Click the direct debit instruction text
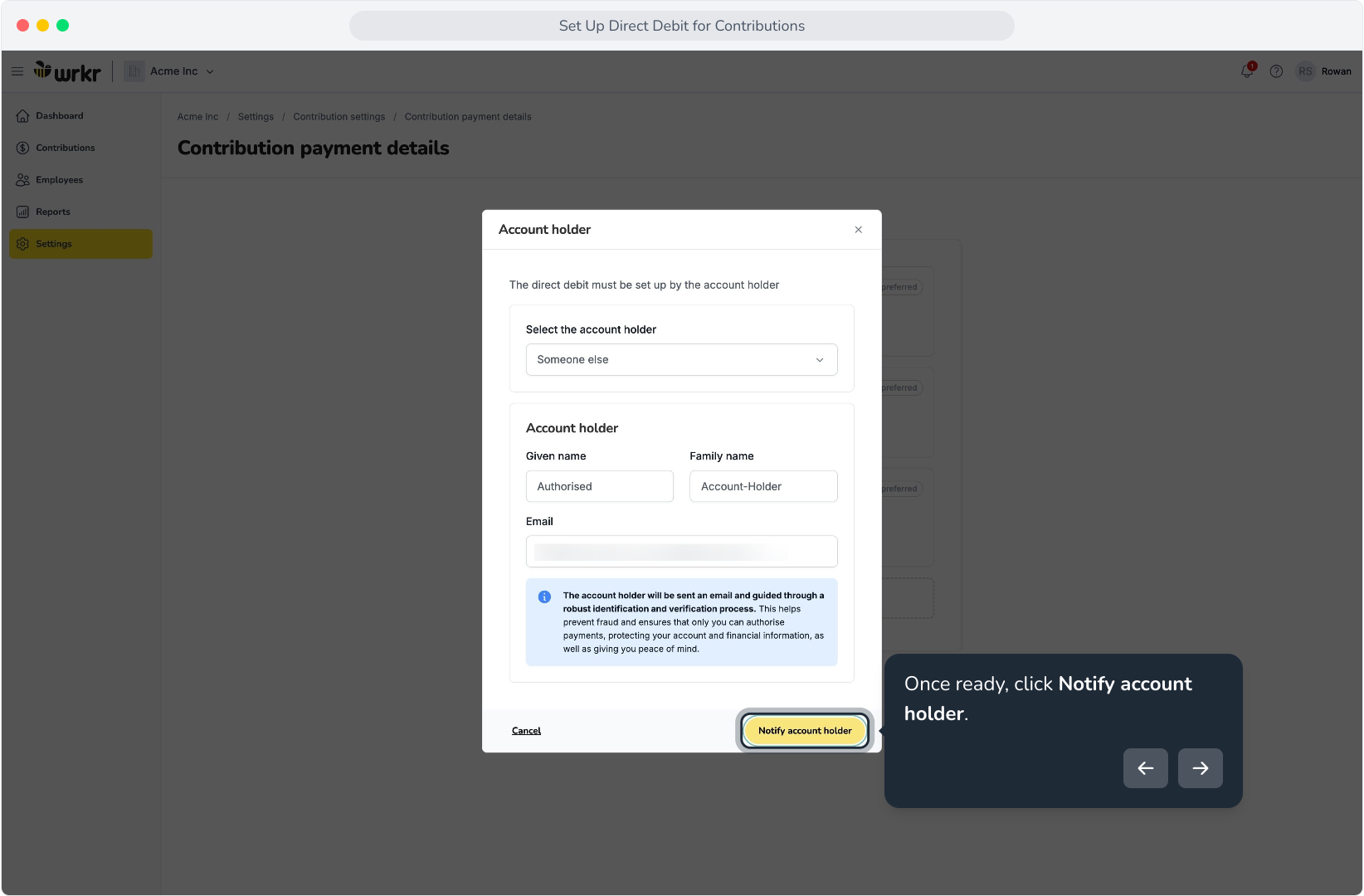This screenshot has height=896, width=1364. (x=644, y=285)
